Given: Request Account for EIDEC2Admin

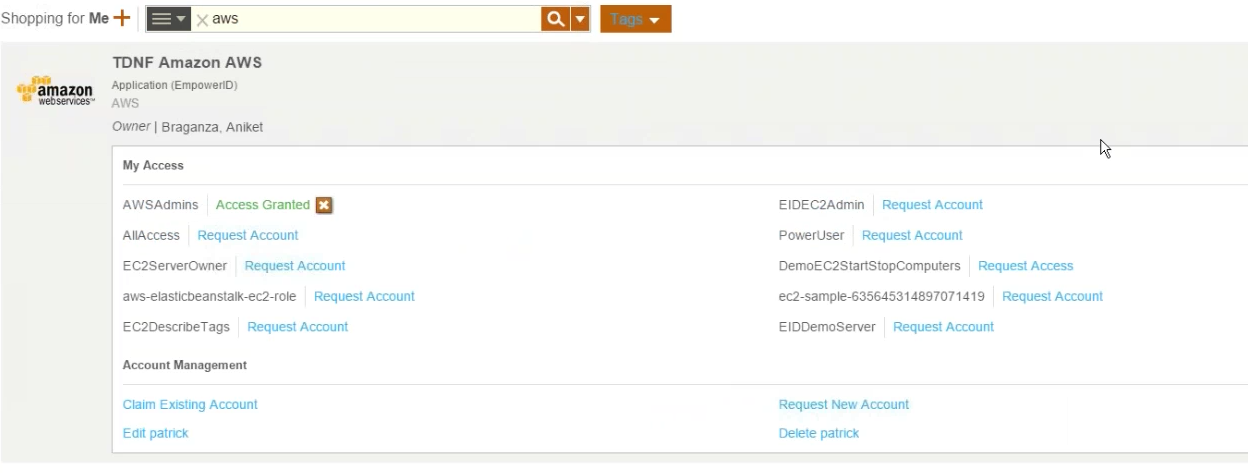Looking at the screenshot, I should [932, 205].
